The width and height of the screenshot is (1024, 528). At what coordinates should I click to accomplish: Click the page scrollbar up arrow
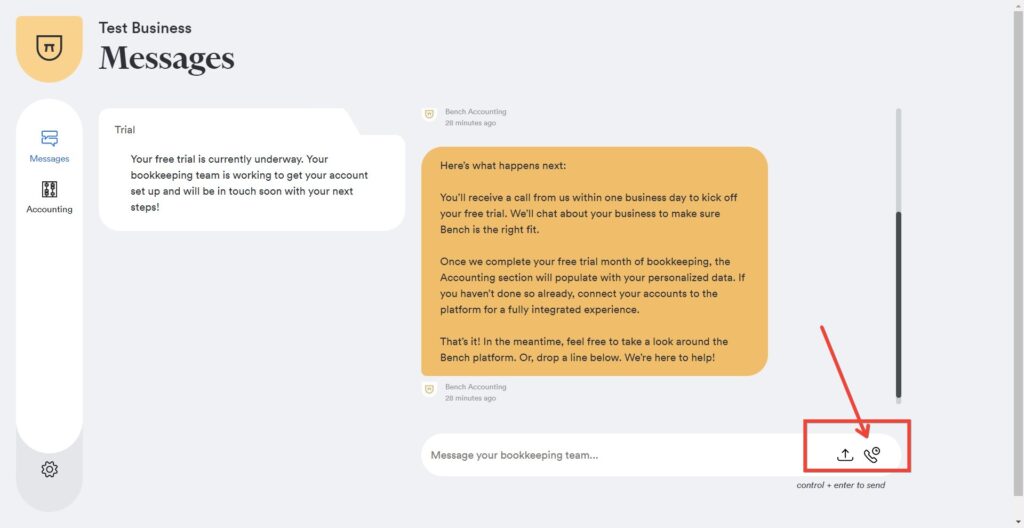tap(1017, 5)
